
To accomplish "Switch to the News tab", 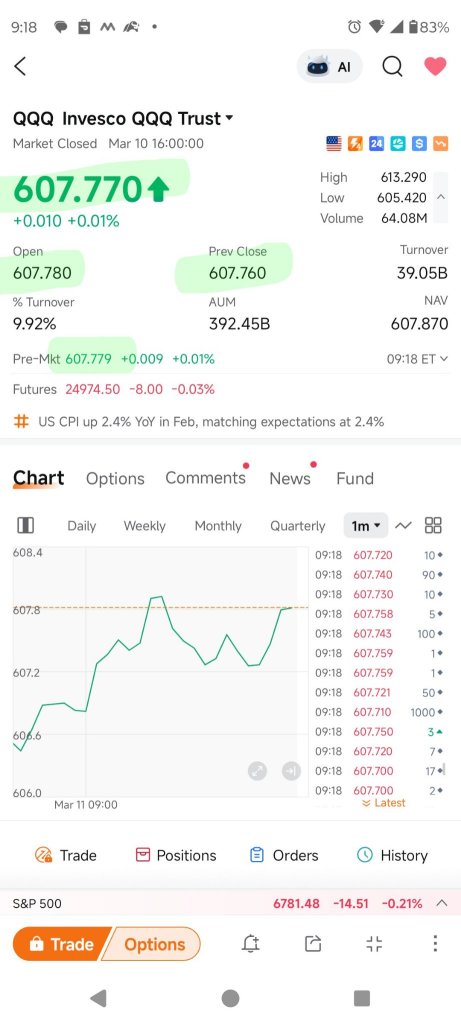I will [290, 478].
